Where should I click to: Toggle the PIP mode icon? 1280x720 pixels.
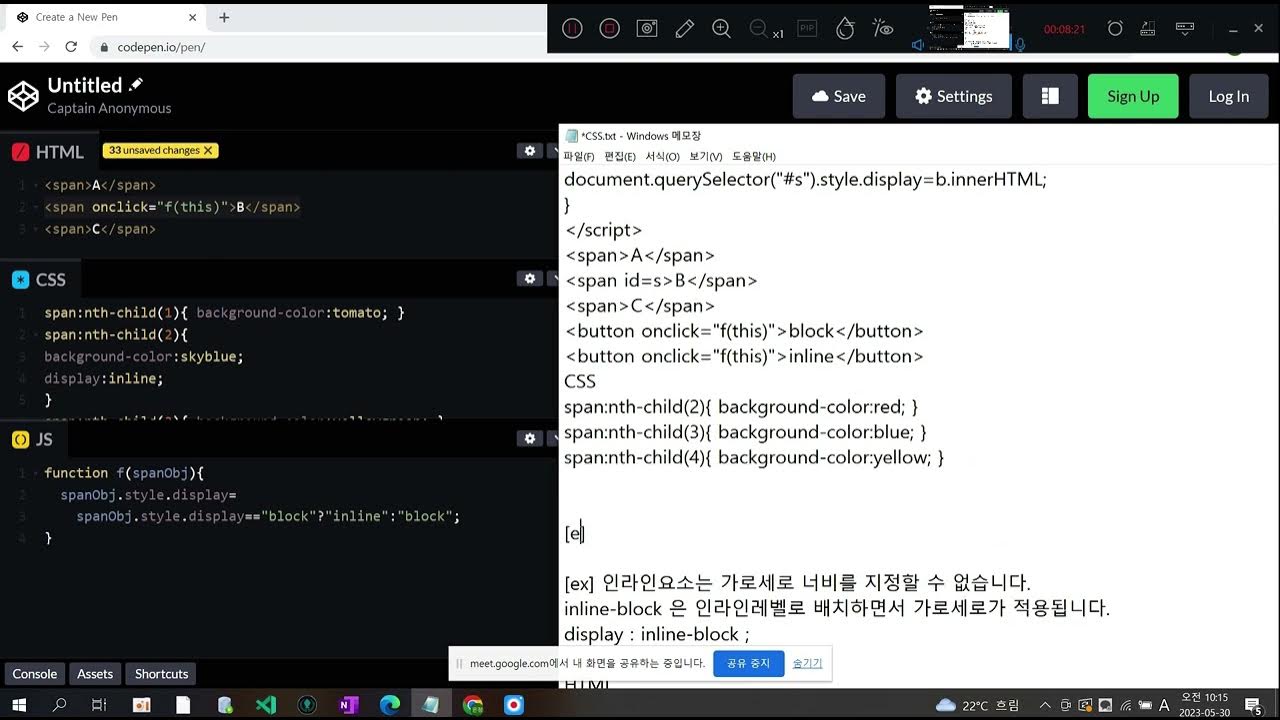point(807,29)
